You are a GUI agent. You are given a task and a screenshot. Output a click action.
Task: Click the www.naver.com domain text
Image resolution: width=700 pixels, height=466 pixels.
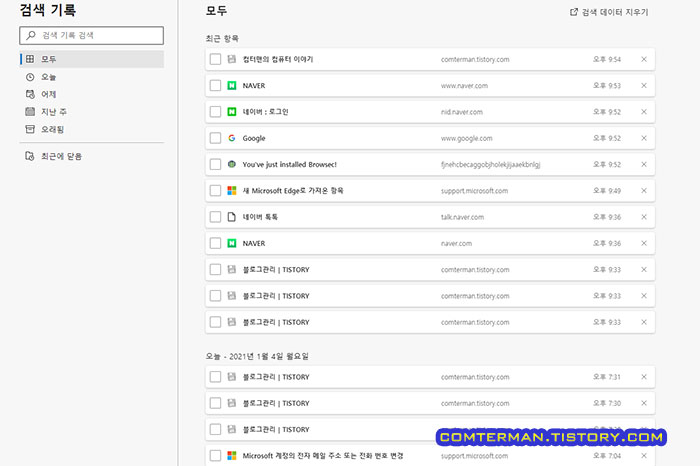click(464, 86)
